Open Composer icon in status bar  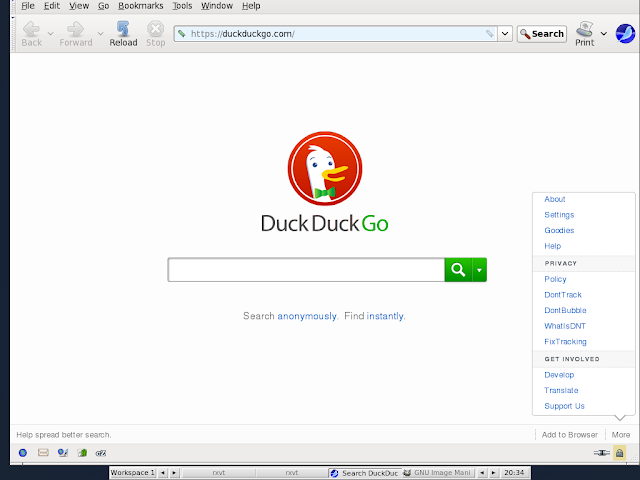[62, 453]
